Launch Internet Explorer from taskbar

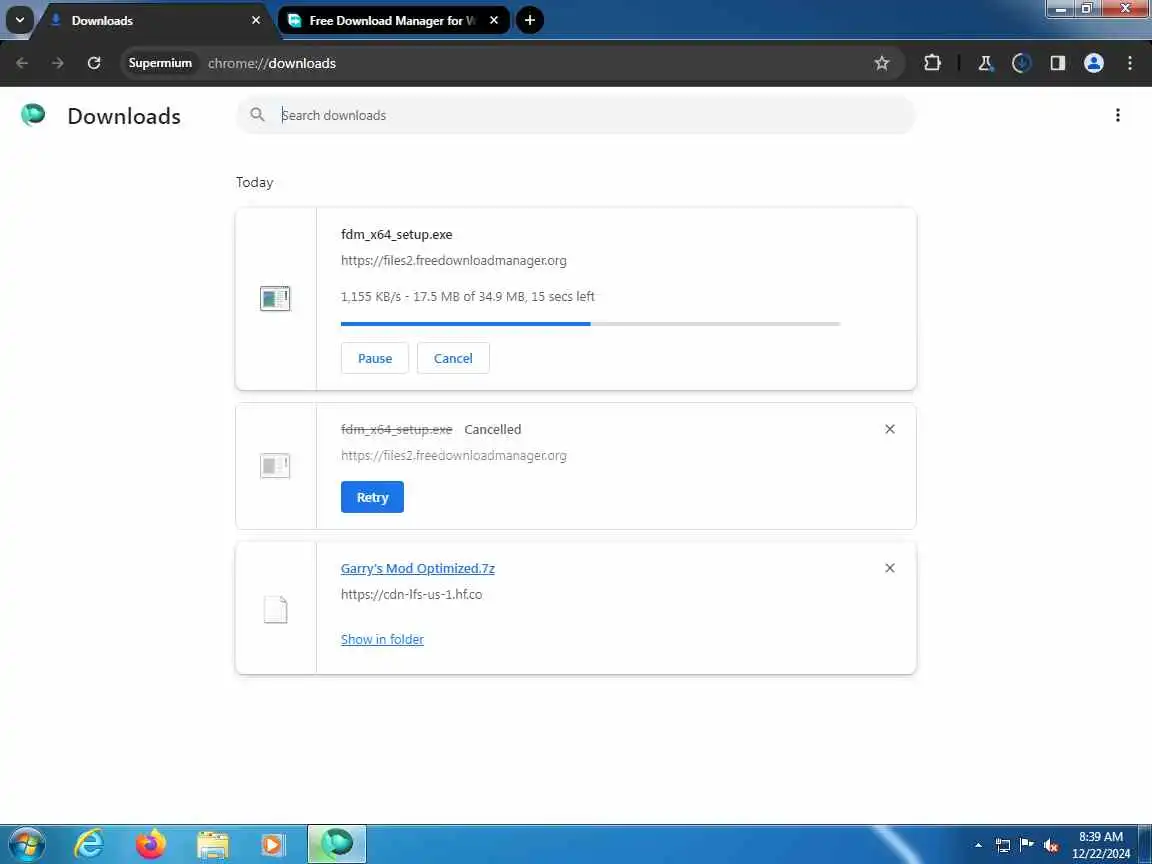90,844
